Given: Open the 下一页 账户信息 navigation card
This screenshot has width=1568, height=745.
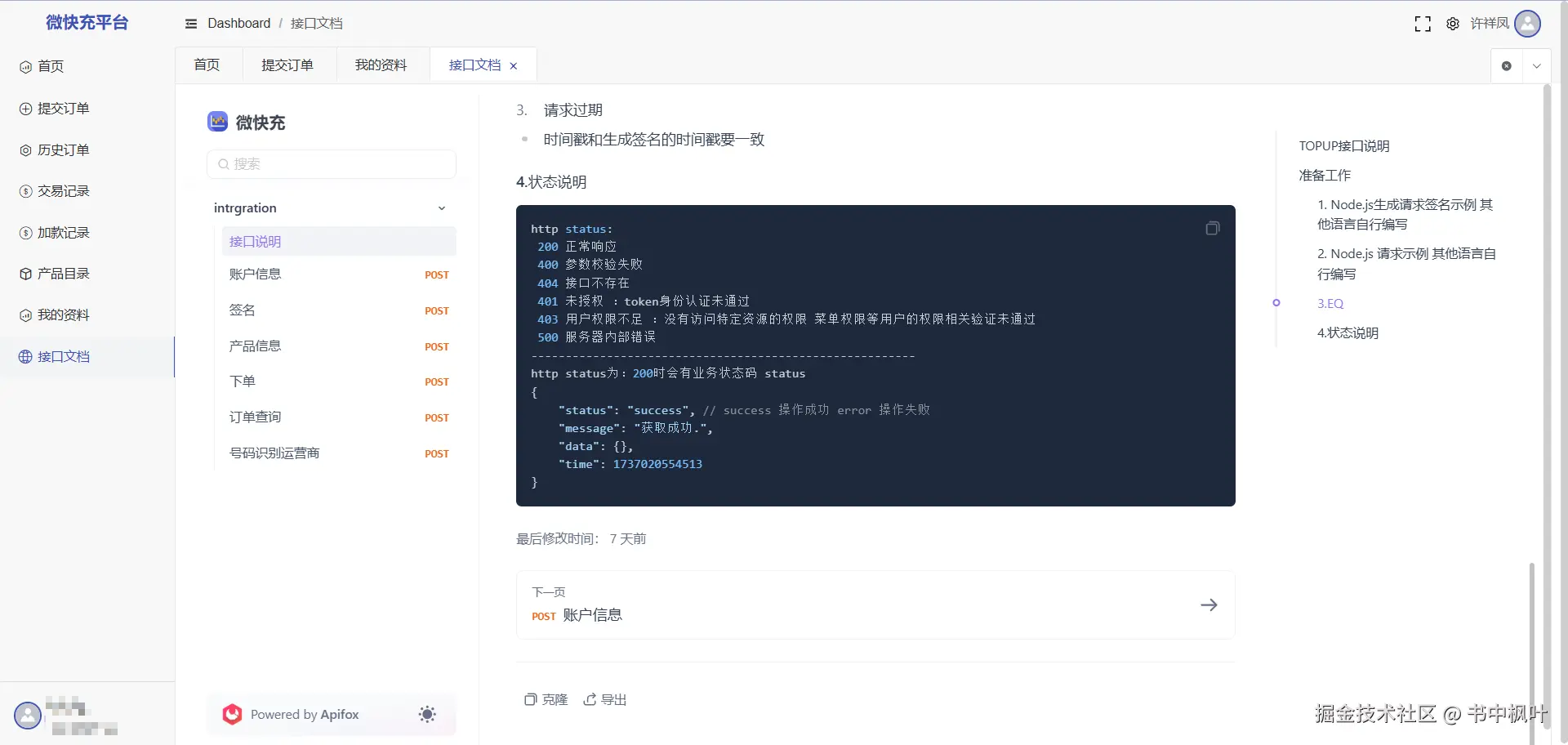Looking at the screenshot, I should tap(875, 604).
